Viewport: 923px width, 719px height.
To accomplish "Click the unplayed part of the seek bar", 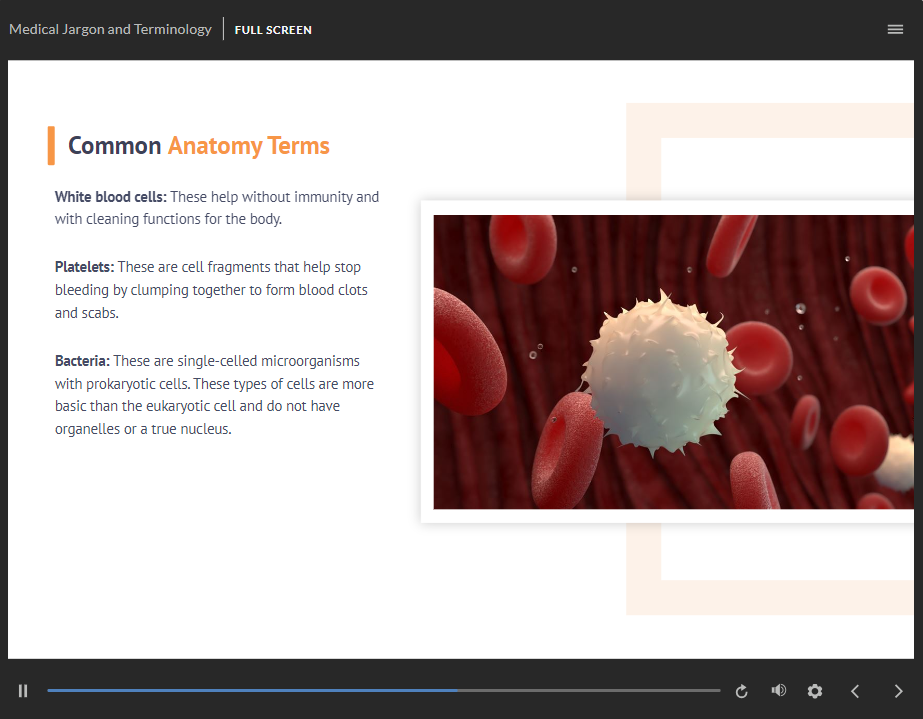I will coord(590,691).
